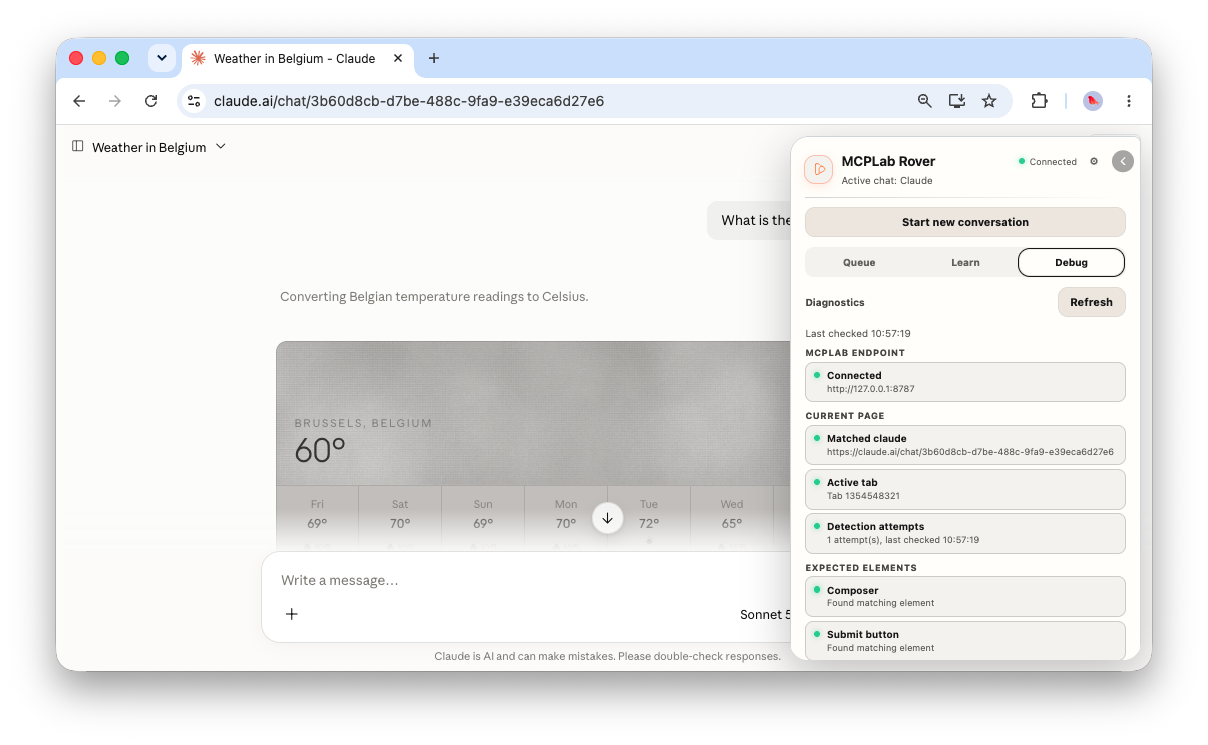The height and width of the screenshot is (745, 1208).
Task: Click the Detection attempts row
Action: point(965,533)
